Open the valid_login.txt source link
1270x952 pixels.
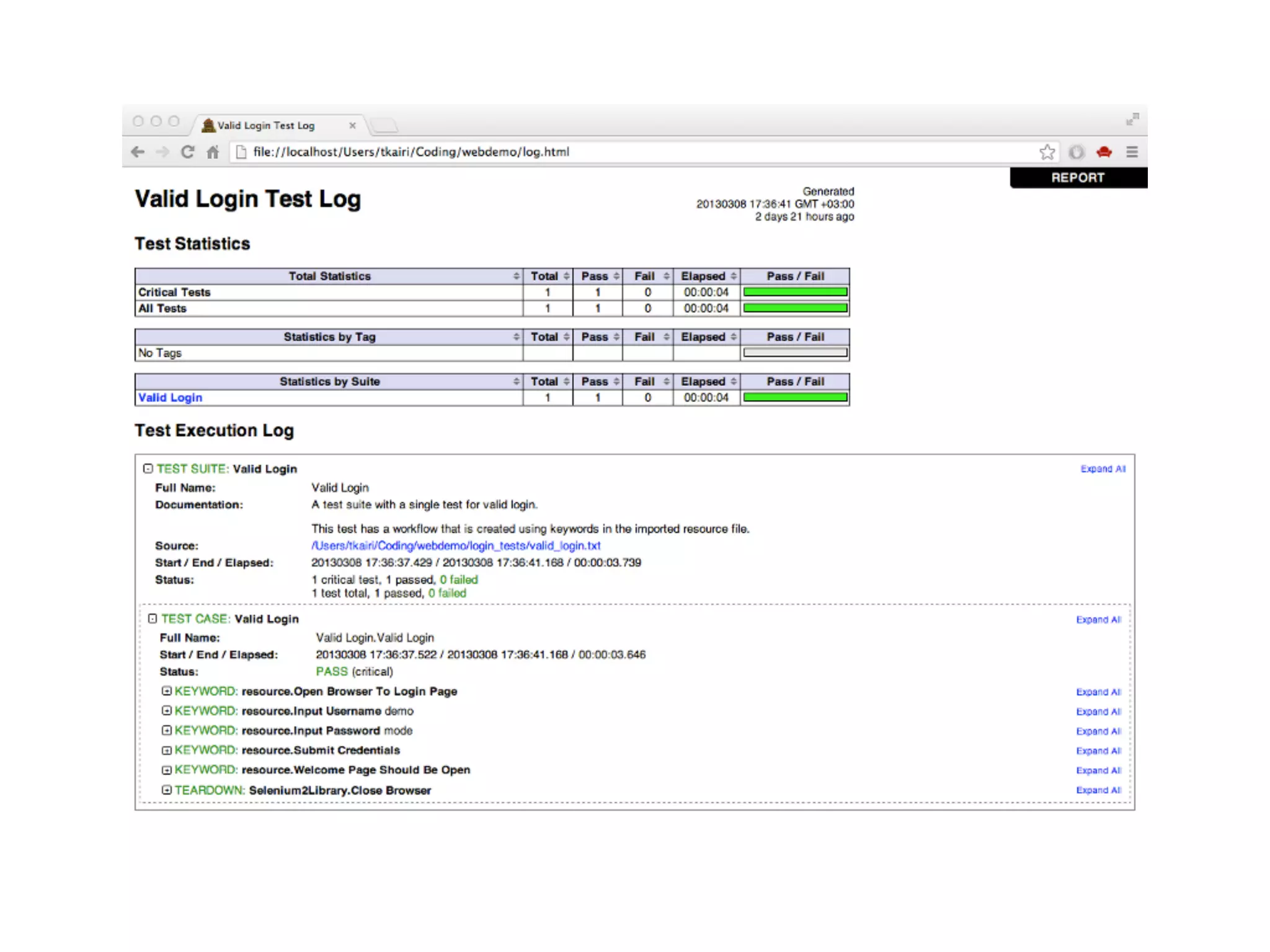pyautogui.click(x=456, y=545)
